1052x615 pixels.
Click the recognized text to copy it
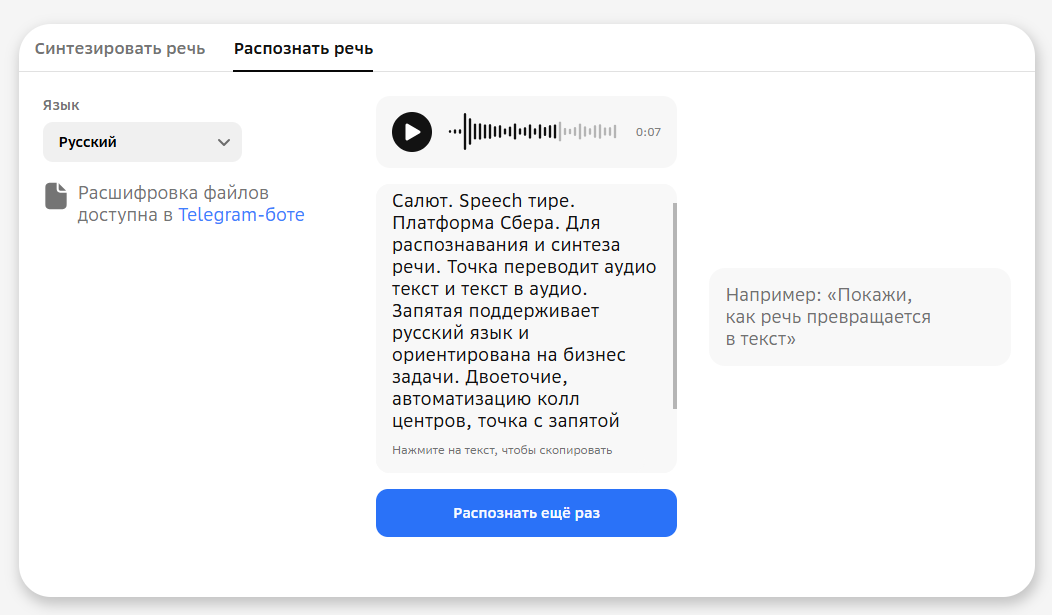[525, 311]
